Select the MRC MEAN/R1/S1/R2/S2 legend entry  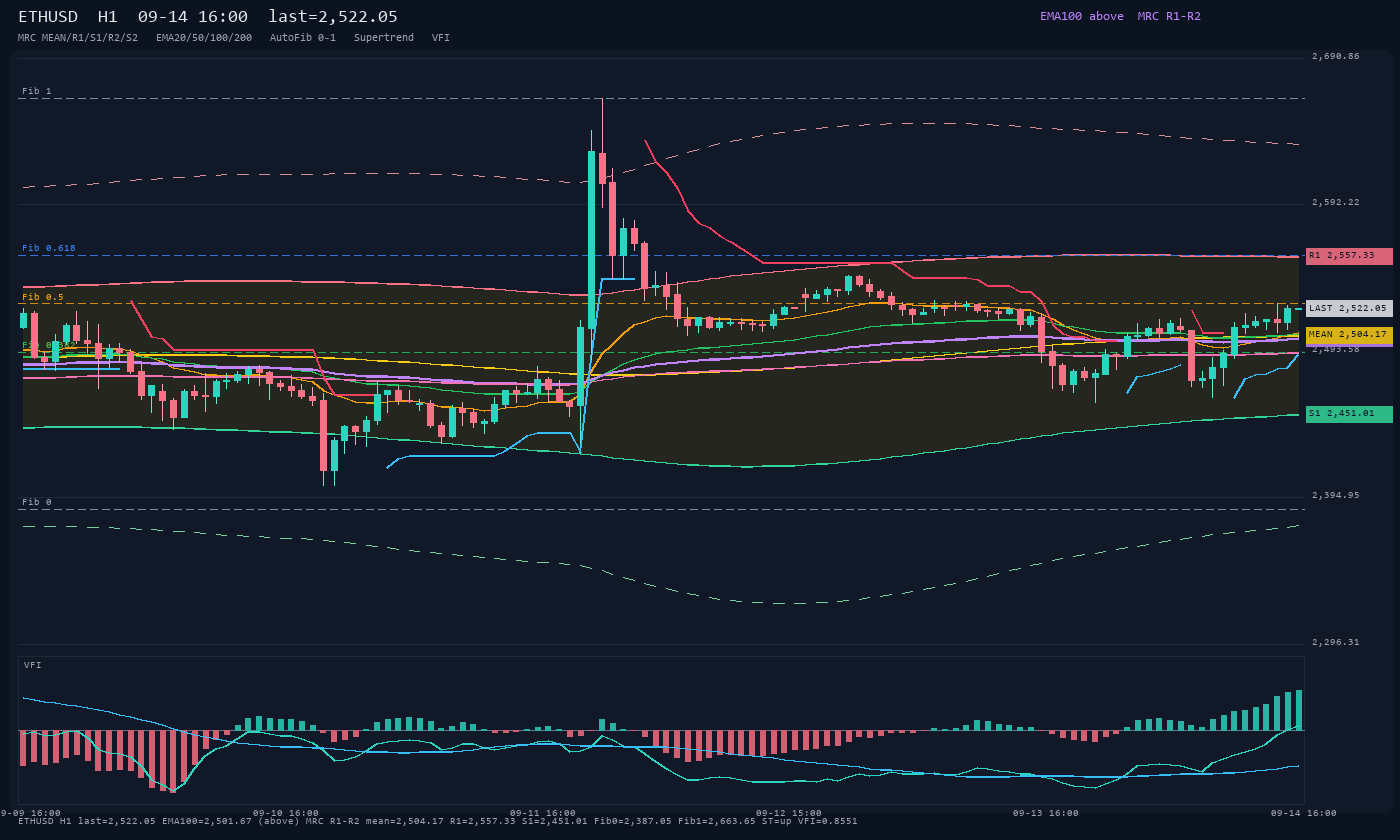pyautogui.click(x=78, y=38)
